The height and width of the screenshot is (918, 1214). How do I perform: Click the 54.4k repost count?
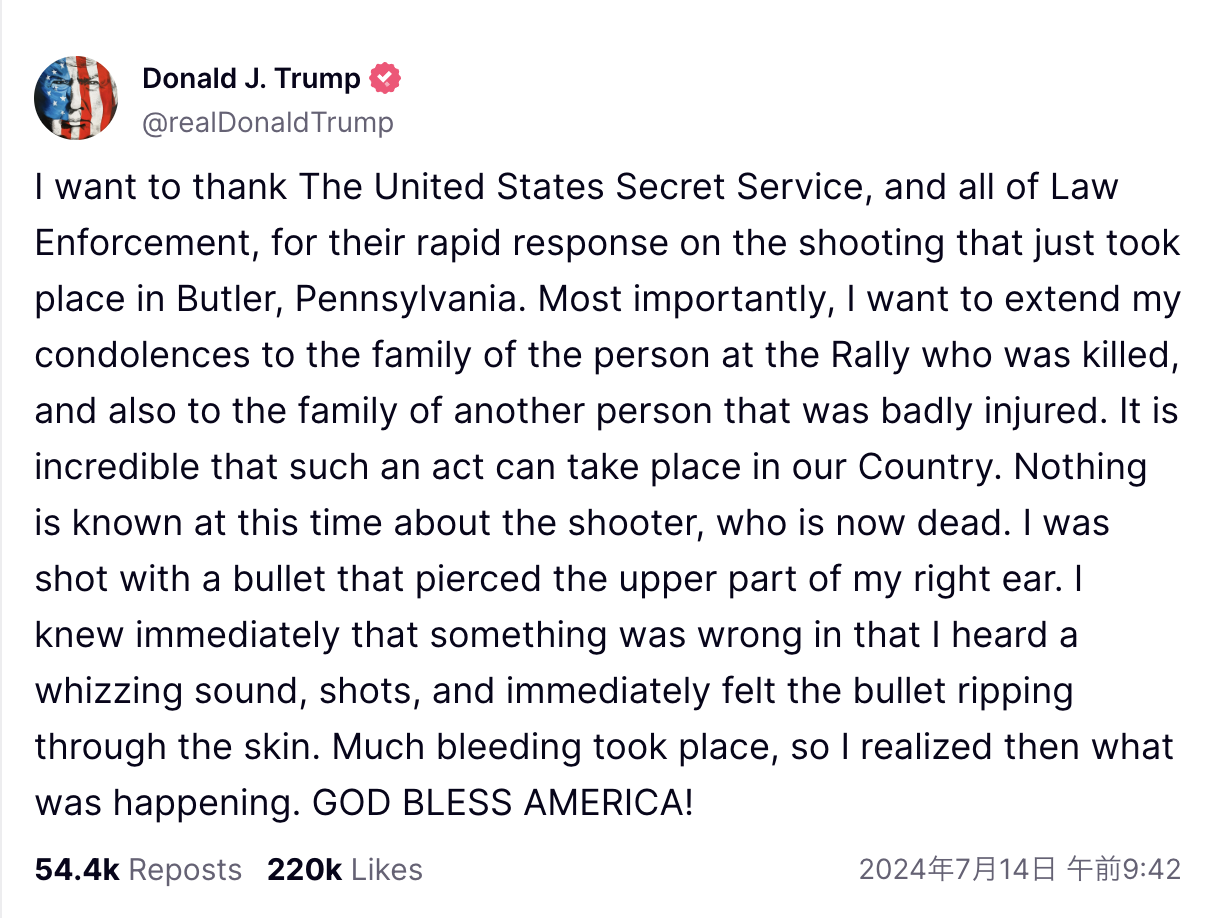77,870
